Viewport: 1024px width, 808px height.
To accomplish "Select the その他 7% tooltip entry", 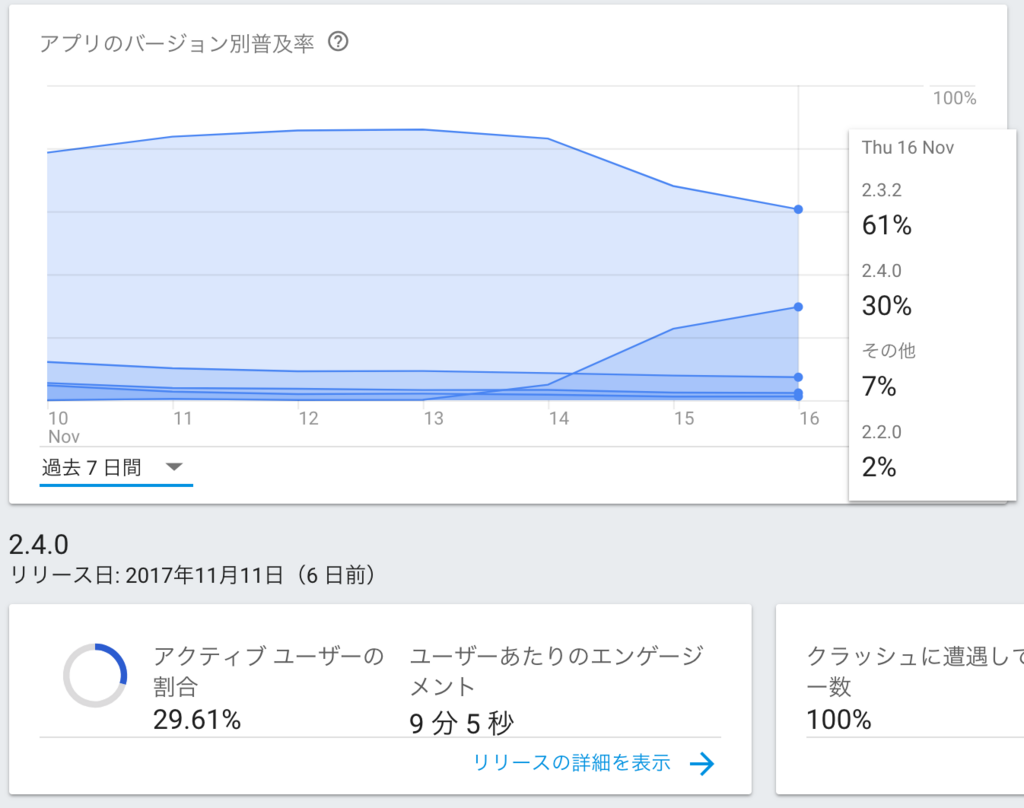I will [886, 371].
